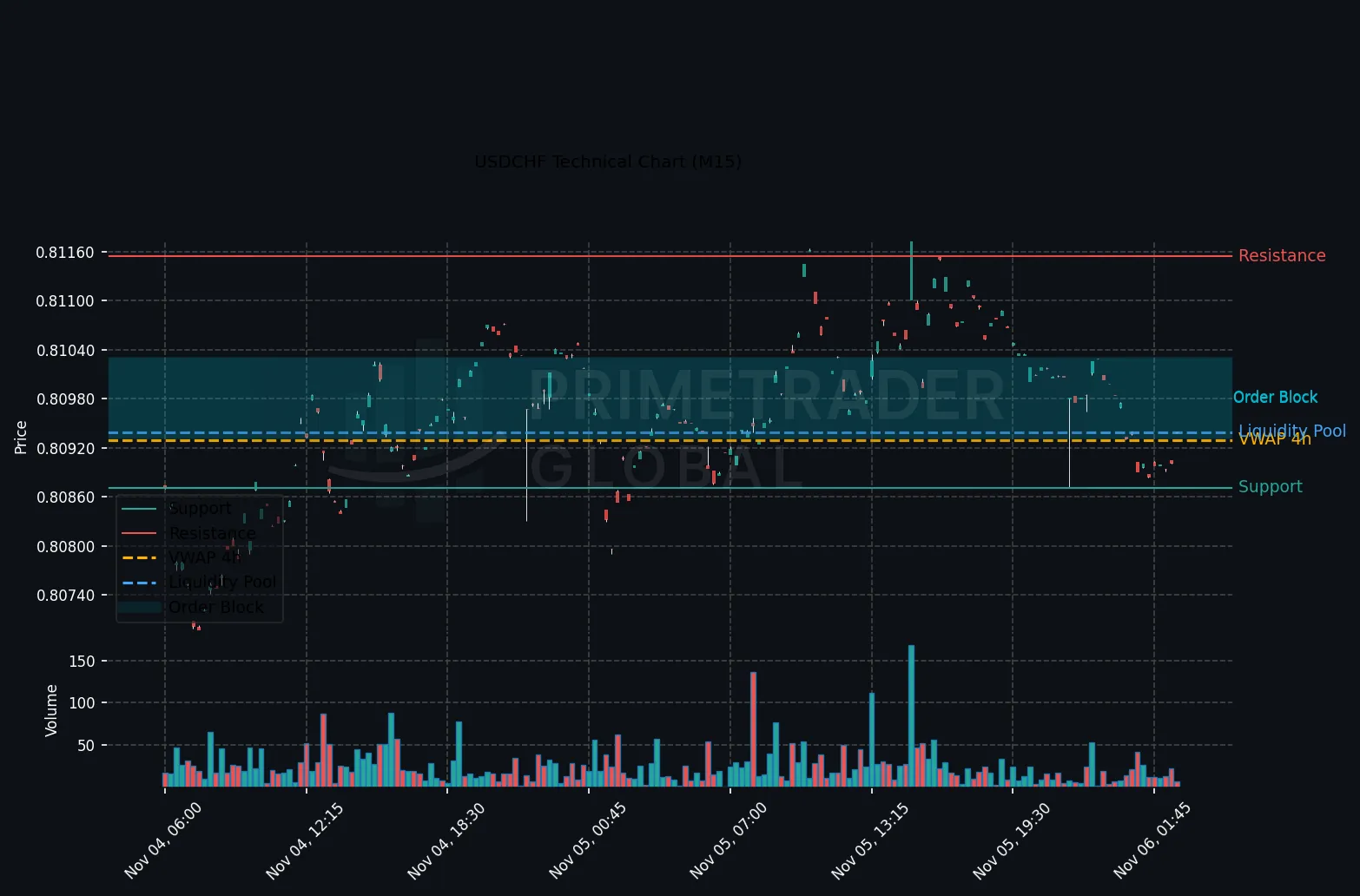Screen dimensions: 1360x896
Task: Select the Nov 04, 06:00 time label
Action: point(163,840)
